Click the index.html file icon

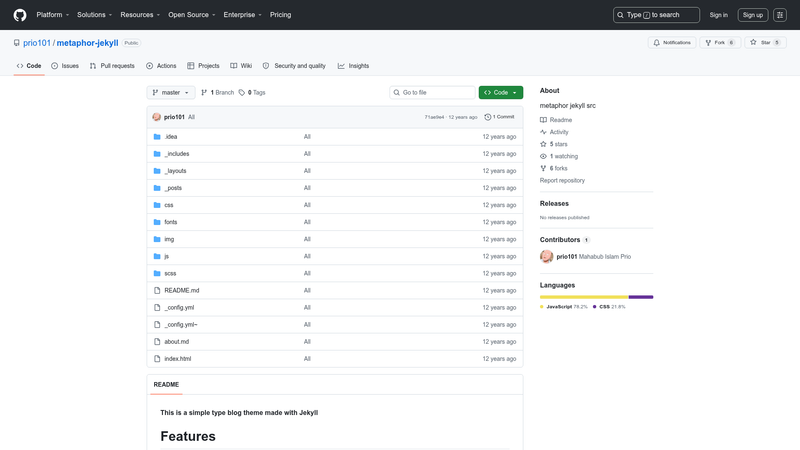(157, 359)
